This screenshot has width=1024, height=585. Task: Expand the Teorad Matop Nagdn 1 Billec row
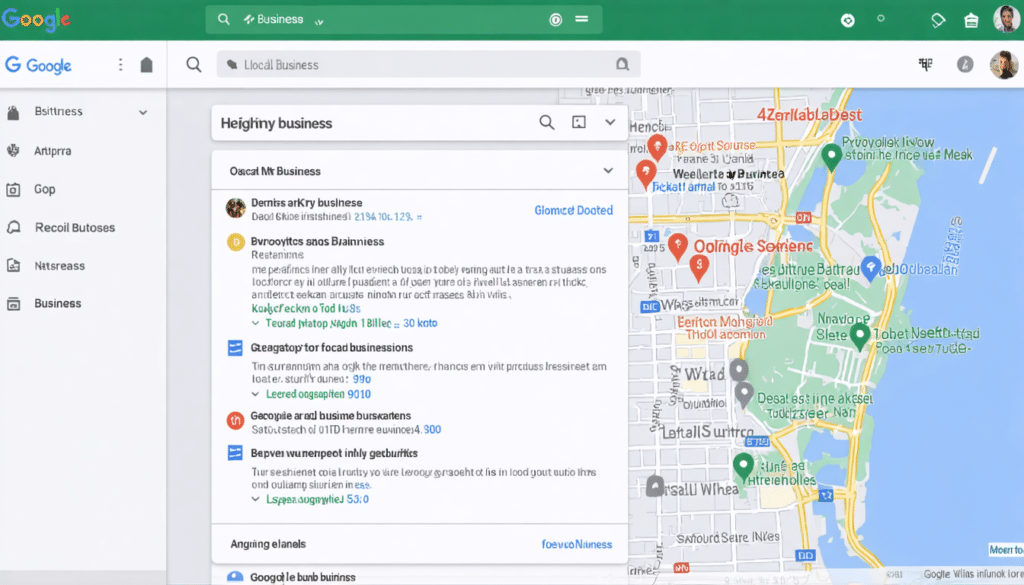(255, 323)
